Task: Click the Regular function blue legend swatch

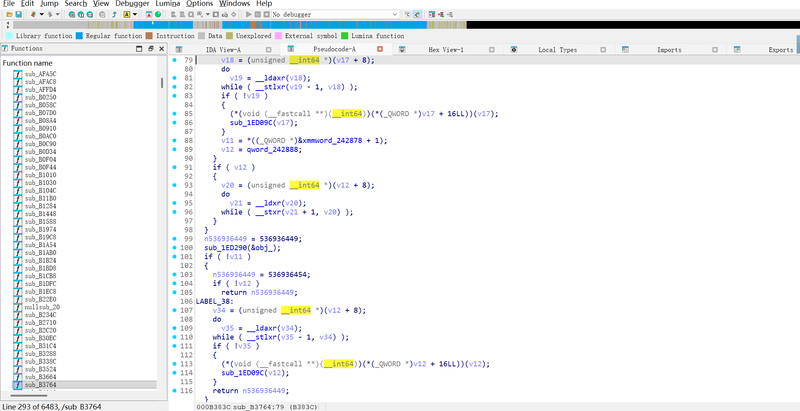Action: 79,36
